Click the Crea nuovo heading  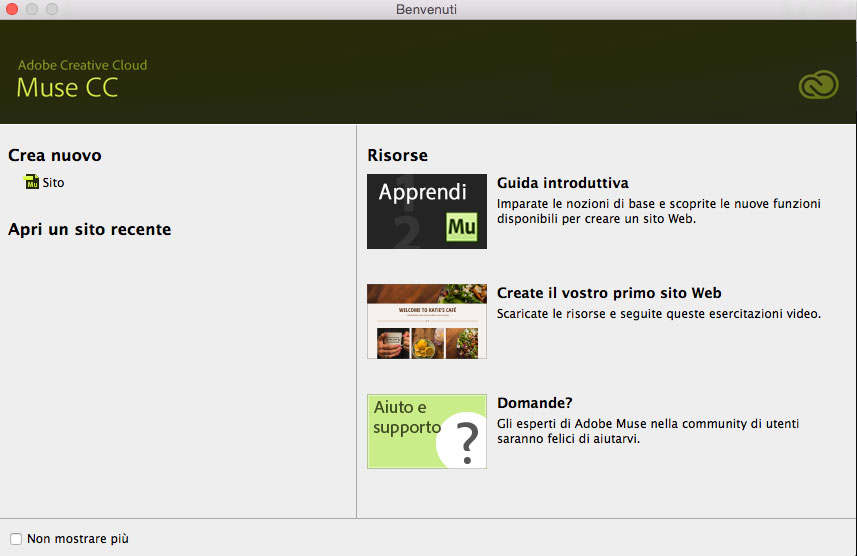pyautogui.click(x=55, y=155)
